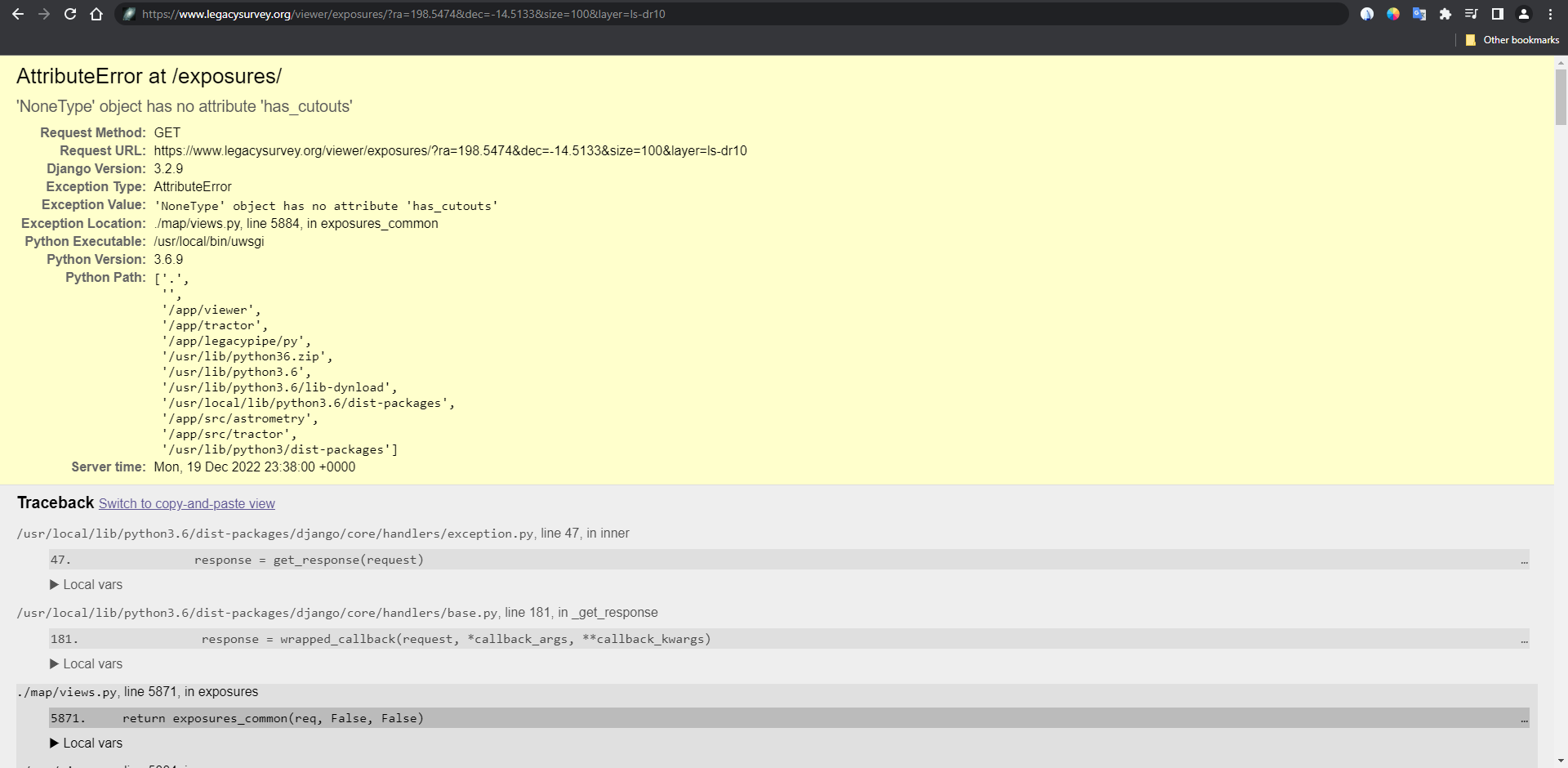The width and height of the screenshot is (1568, 768).
Task: Open the pen-shaped extension icon
Action: [x=1367, y=14]
